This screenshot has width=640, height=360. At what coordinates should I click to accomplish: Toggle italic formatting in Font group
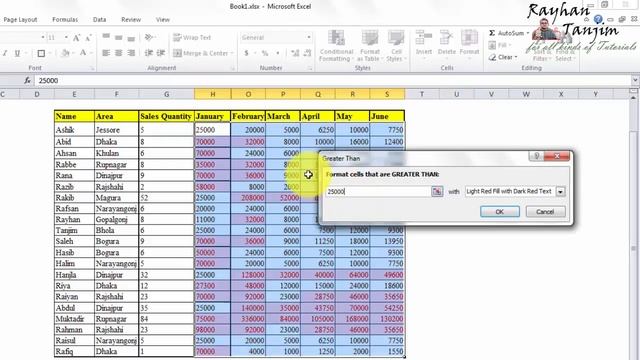(5, 53)
